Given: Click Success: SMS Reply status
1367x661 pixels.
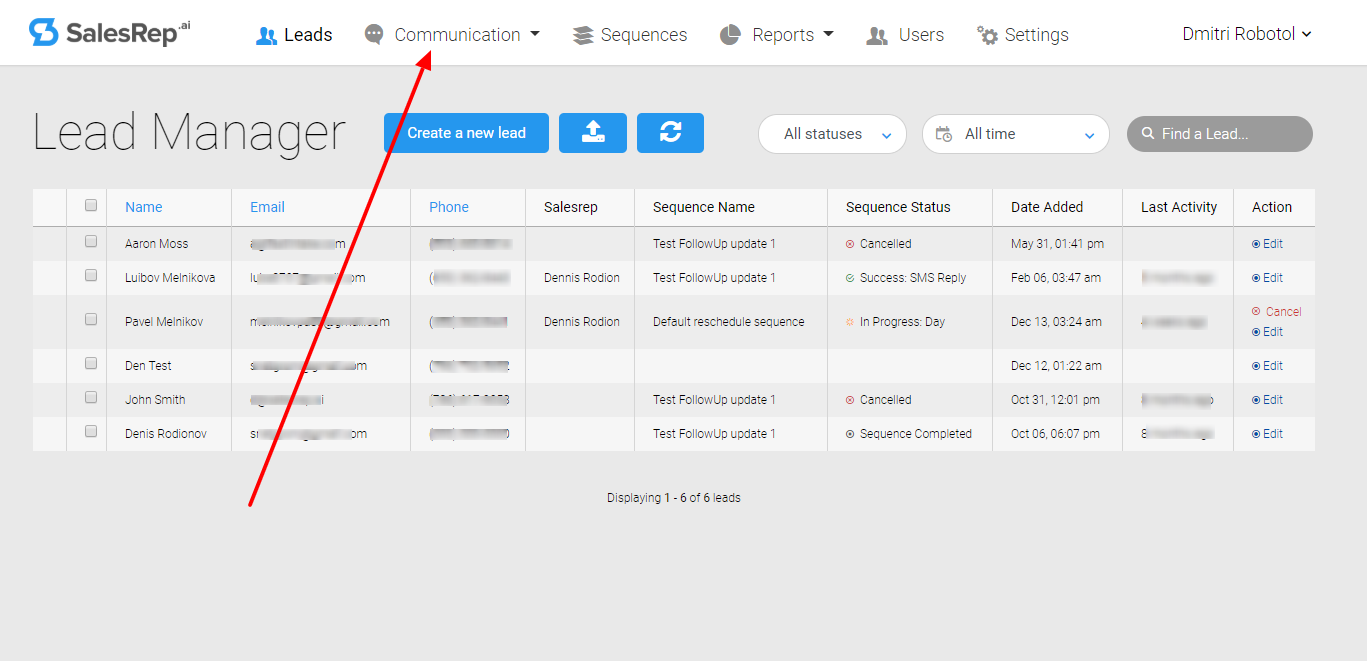Looking at the screenshot, I should 906,278.
